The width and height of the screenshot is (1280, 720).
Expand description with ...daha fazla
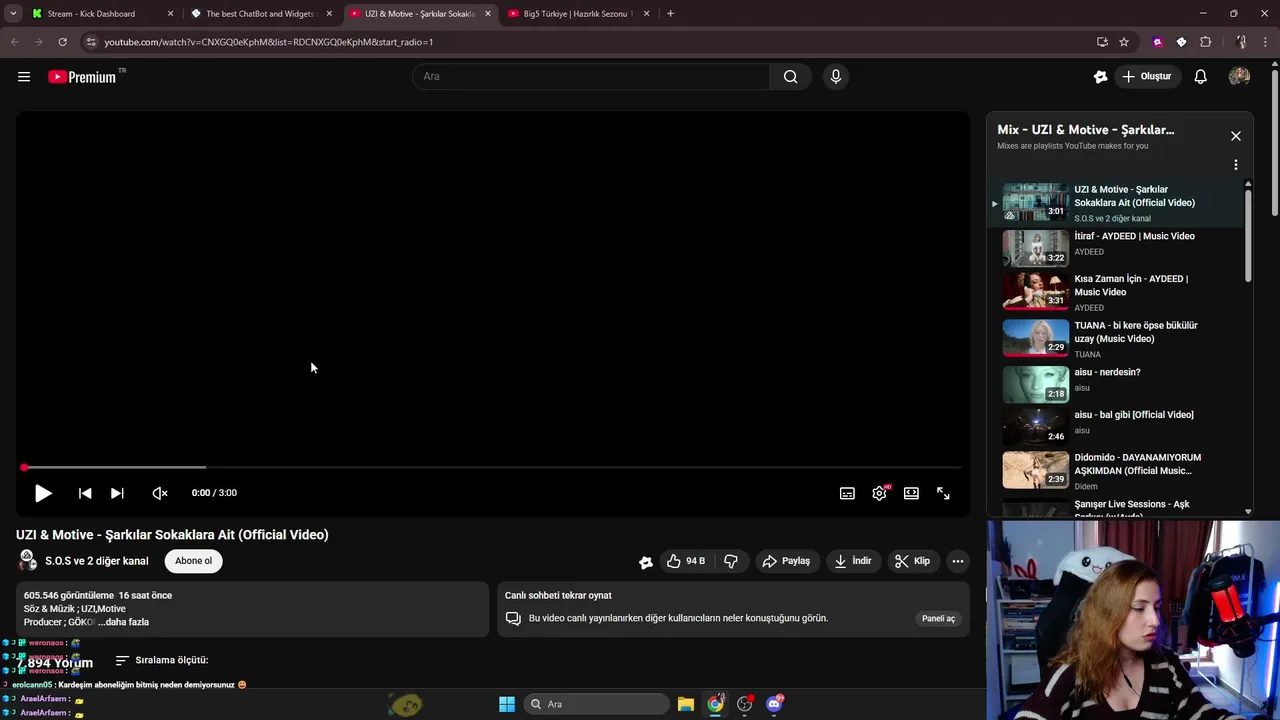(x=123, y=622)
